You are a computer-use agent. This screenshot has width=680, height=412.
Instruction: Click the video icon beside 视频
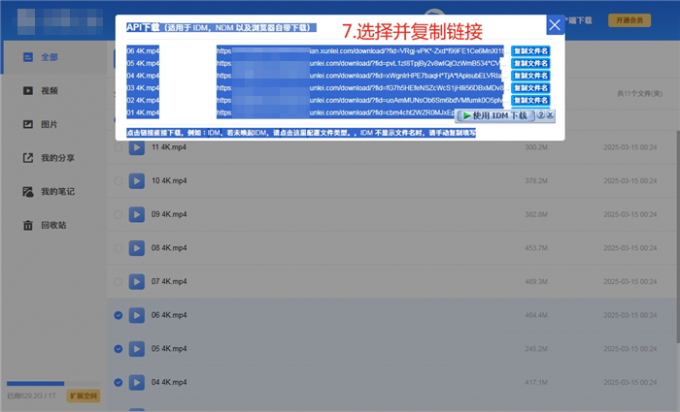pyautogui.click(x=28, y=91)
